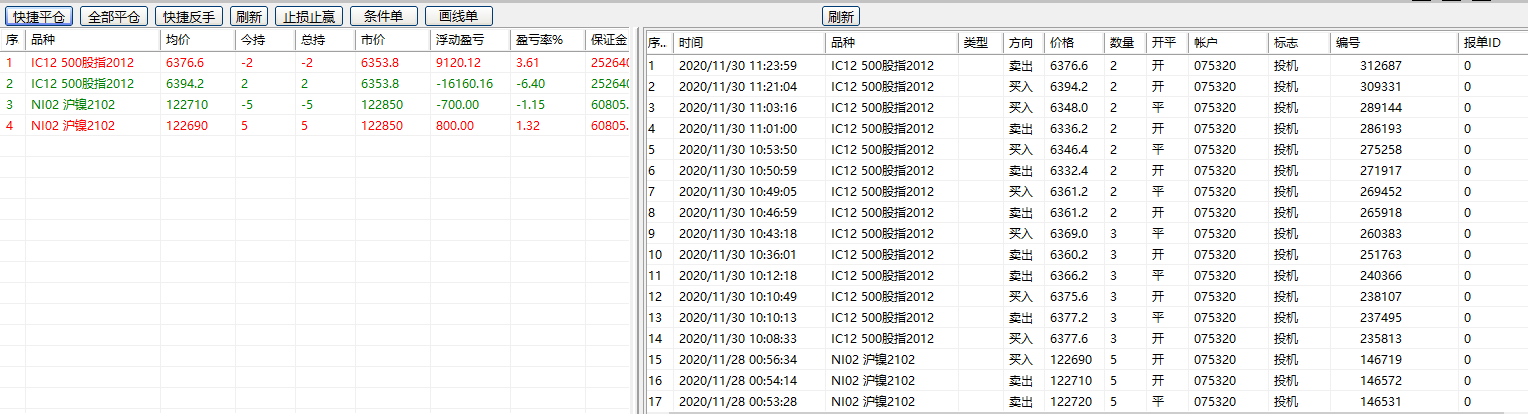Click the 价格 column header in trades
Screen dimensions: 1528x414
pos(1075,43)
